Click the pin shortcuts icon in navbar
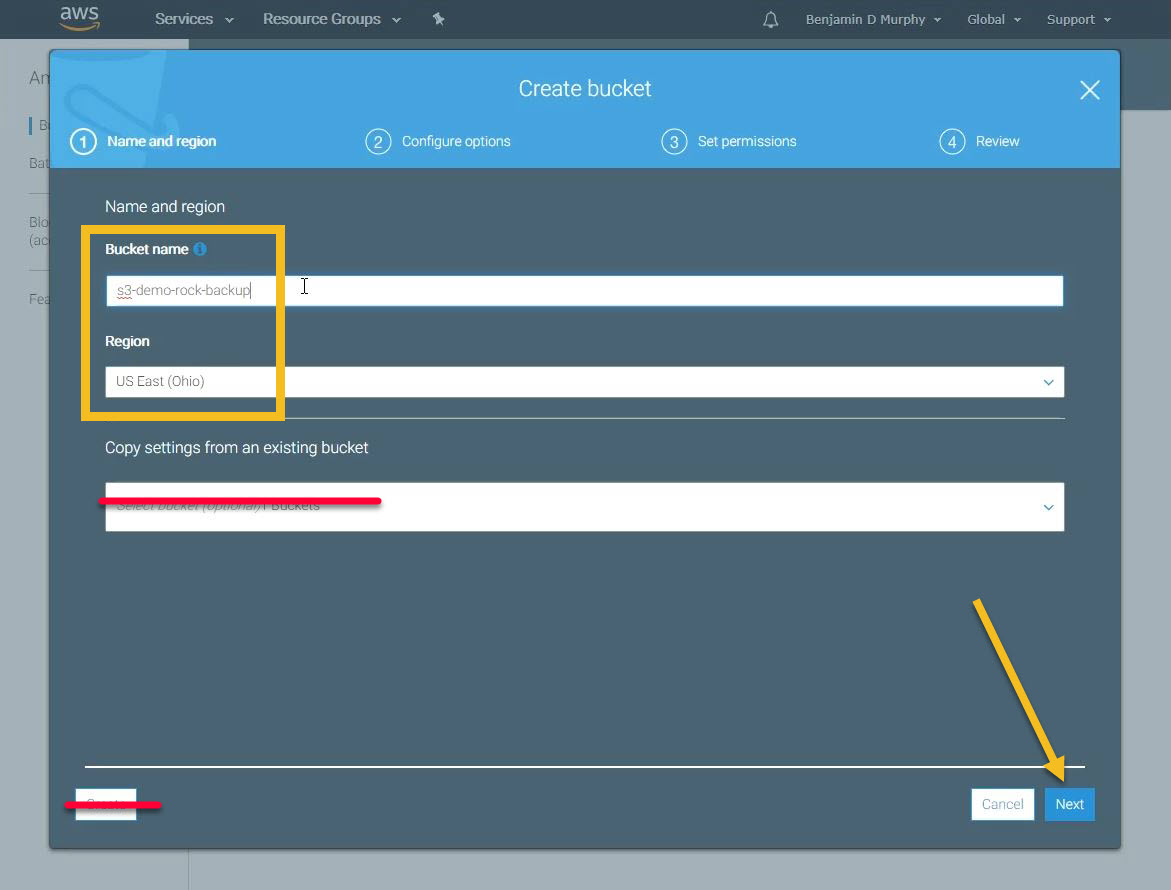1171x890 pixels. tap(438, 19)
